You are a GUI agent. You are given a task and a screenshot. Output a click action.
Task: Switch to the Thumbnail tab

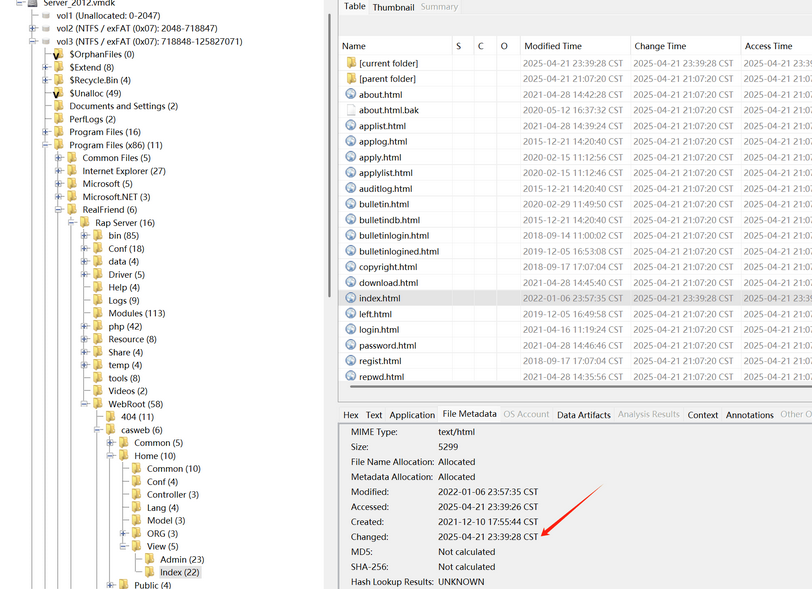(x=393, y=7)
